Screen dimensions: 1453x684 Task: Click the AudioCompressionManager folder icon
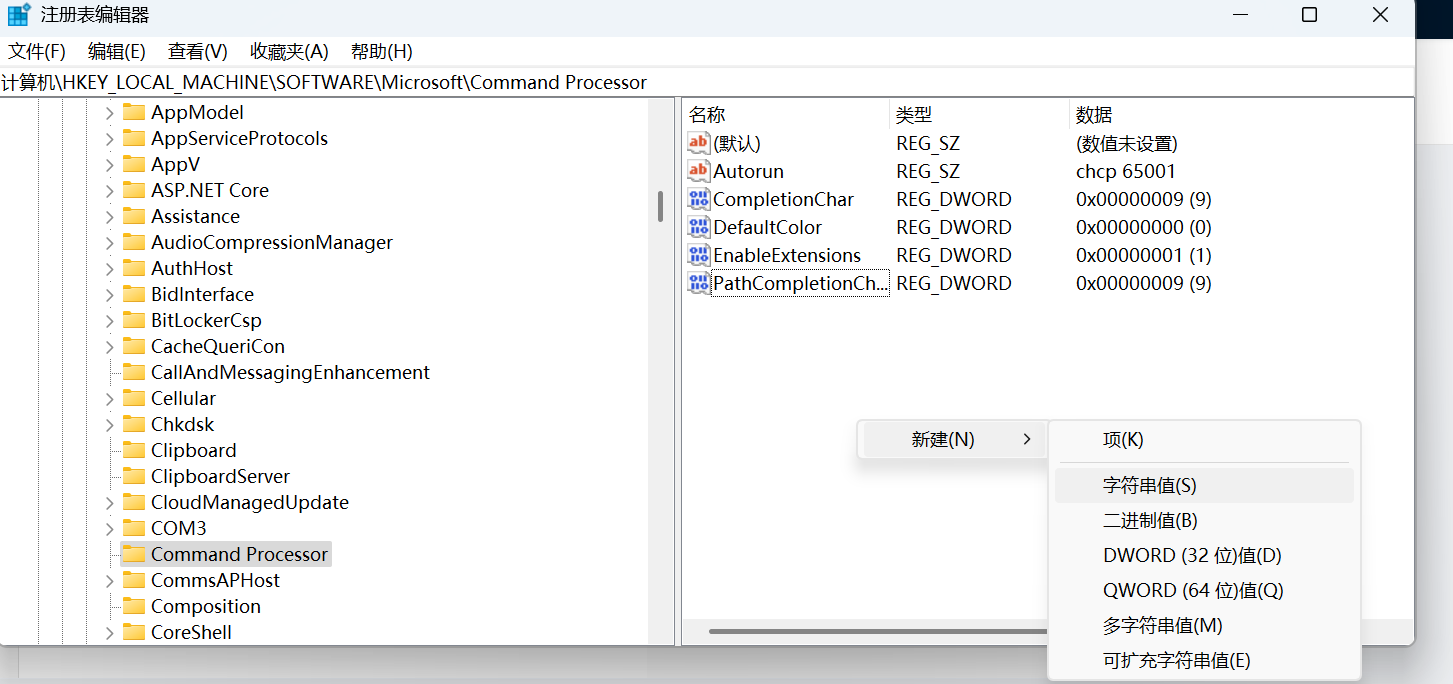pos(134,242)
